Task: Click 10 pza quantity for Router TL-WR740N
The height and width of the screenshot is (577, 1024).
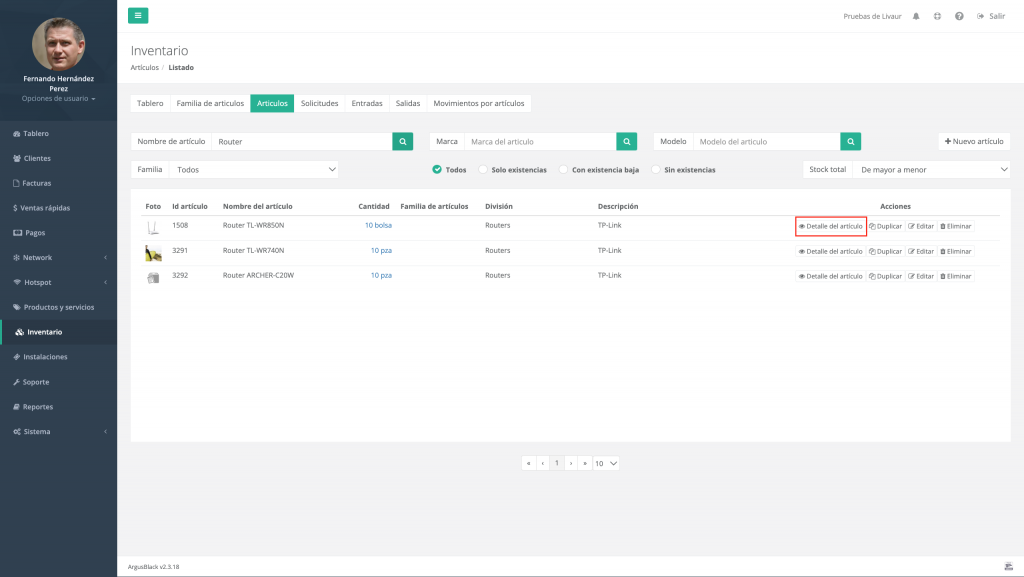Action: pos(381,251)
